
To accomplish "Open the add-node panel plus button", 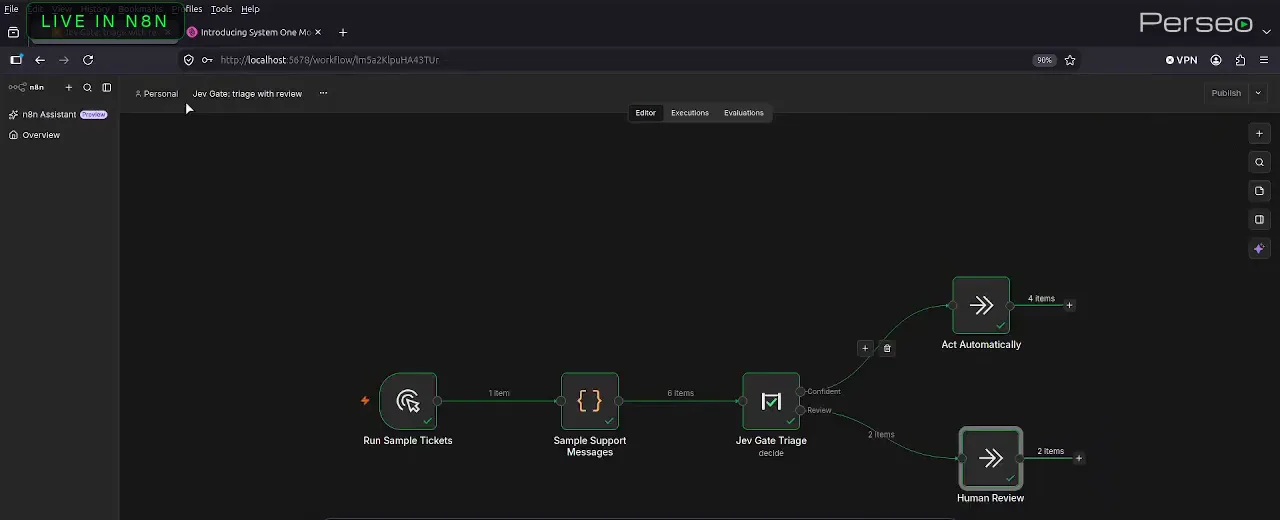I will pyautogui.click(x=1260, y=133).
